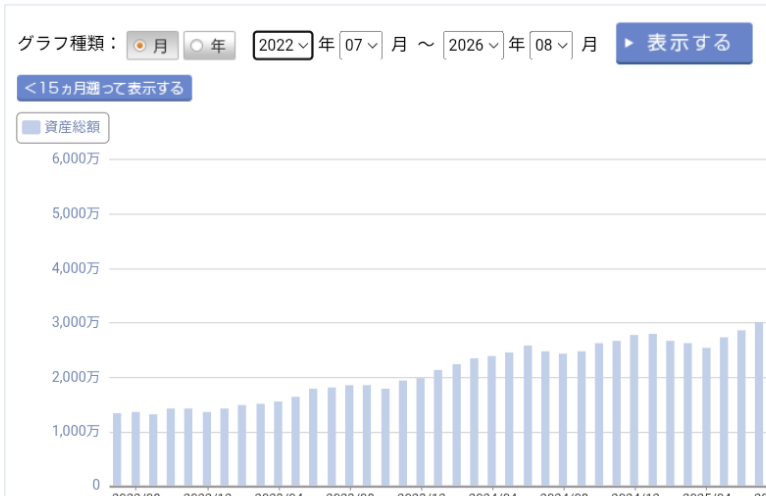Click the 2,000万 axis label

click(x=76, y=377)
